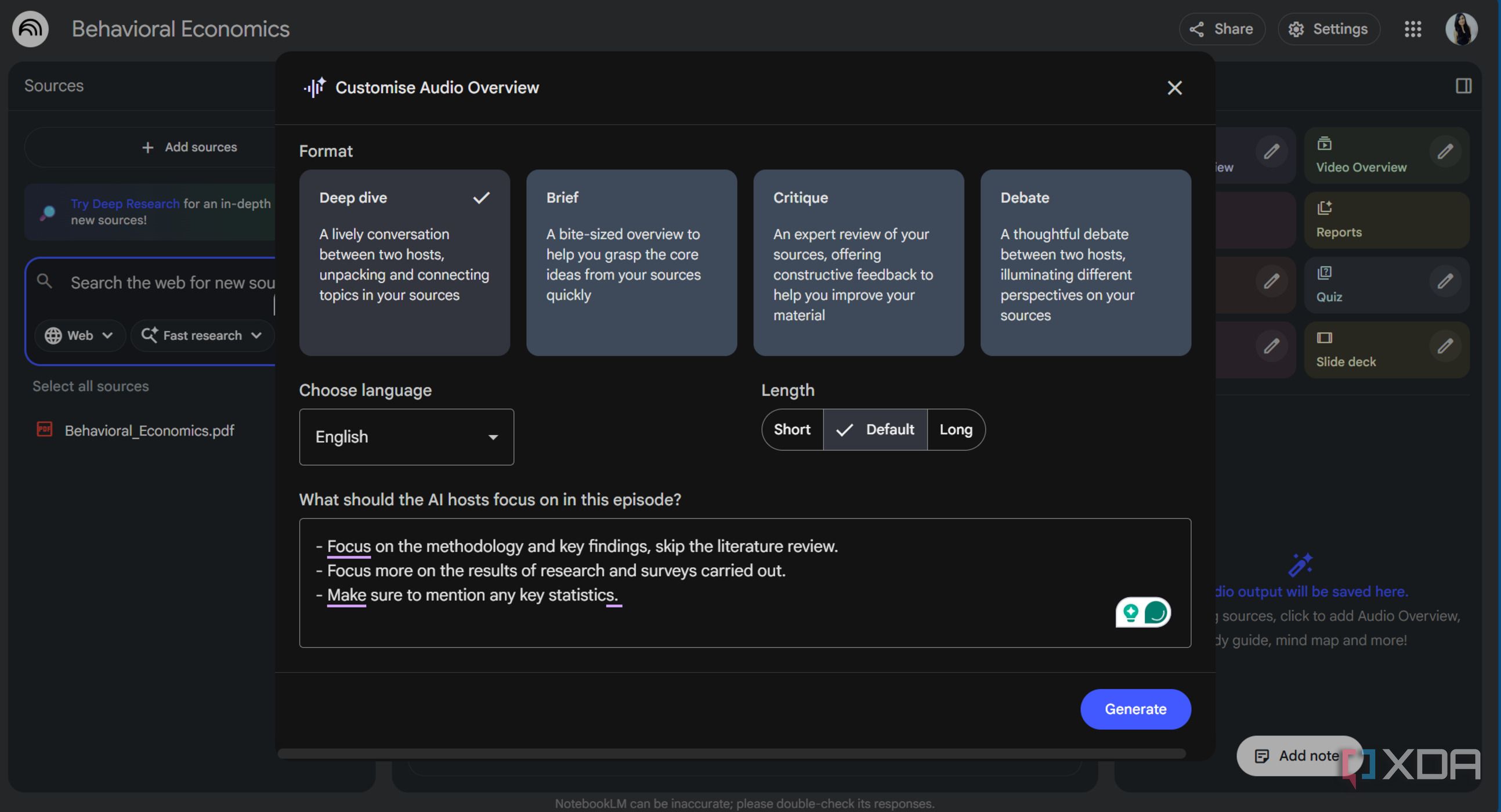The image size is (1501, 812).
Task: Open the user profile avatar
Action: click(x=1462, y=28)
